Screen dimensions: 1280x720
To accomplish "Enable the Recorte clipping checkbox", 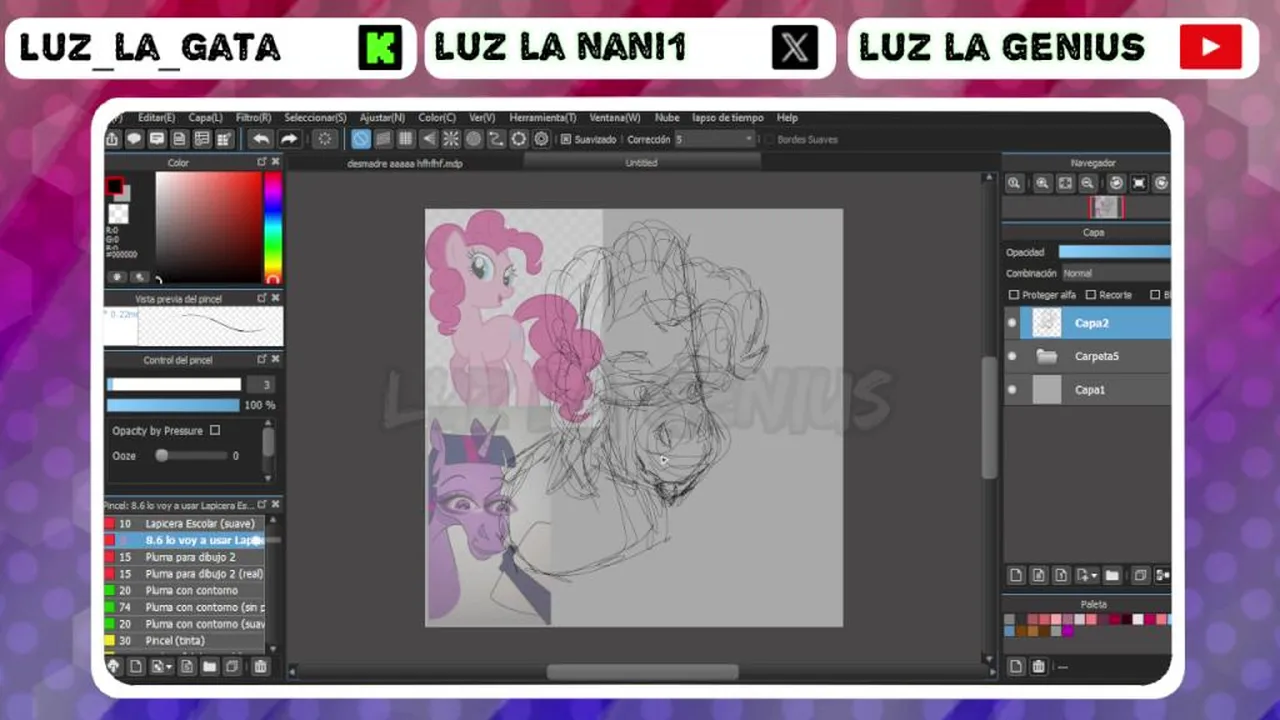I will [x=1090, y=295].
